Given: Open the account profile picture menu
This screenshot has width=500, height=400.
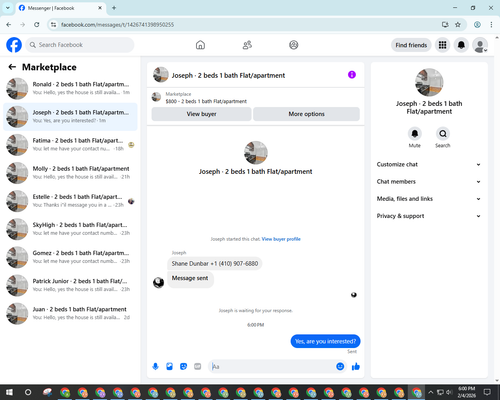Looking at the screenshot, I should pos(480,45).
